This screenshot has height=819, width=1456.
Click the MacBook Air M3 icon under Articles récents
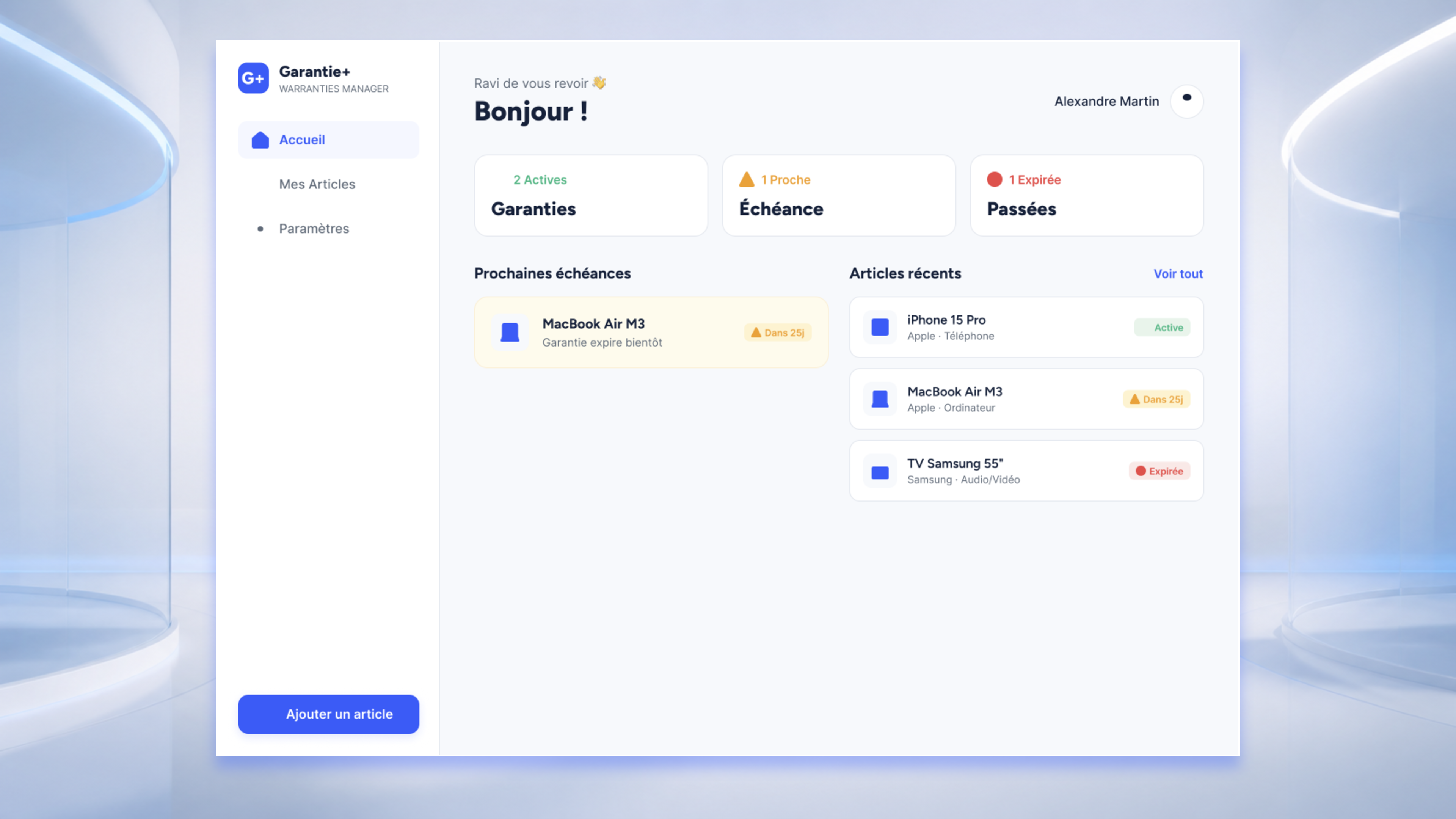tap(880, 399)
